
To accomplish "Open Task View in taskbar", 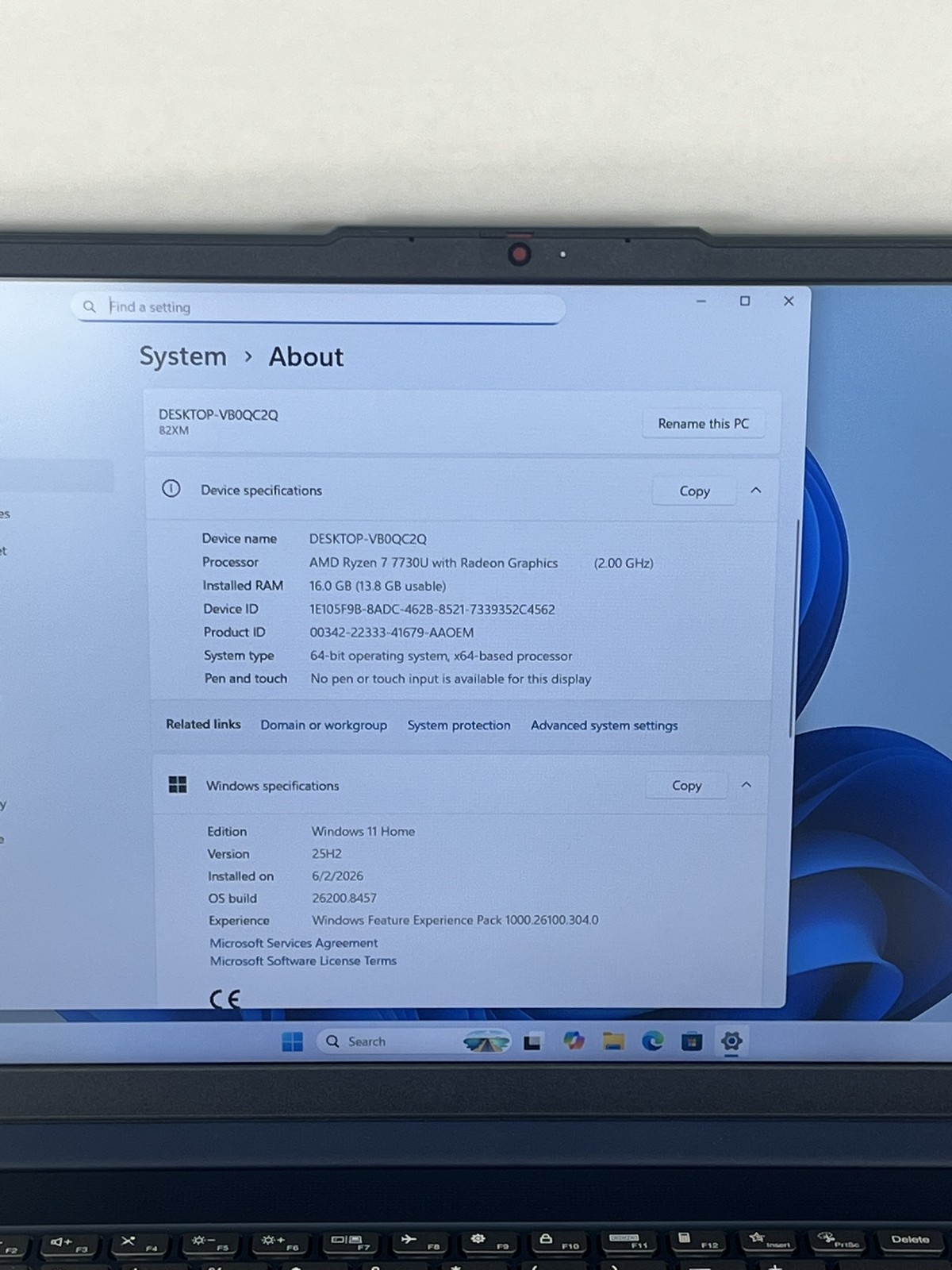I will pos(532,1041).
